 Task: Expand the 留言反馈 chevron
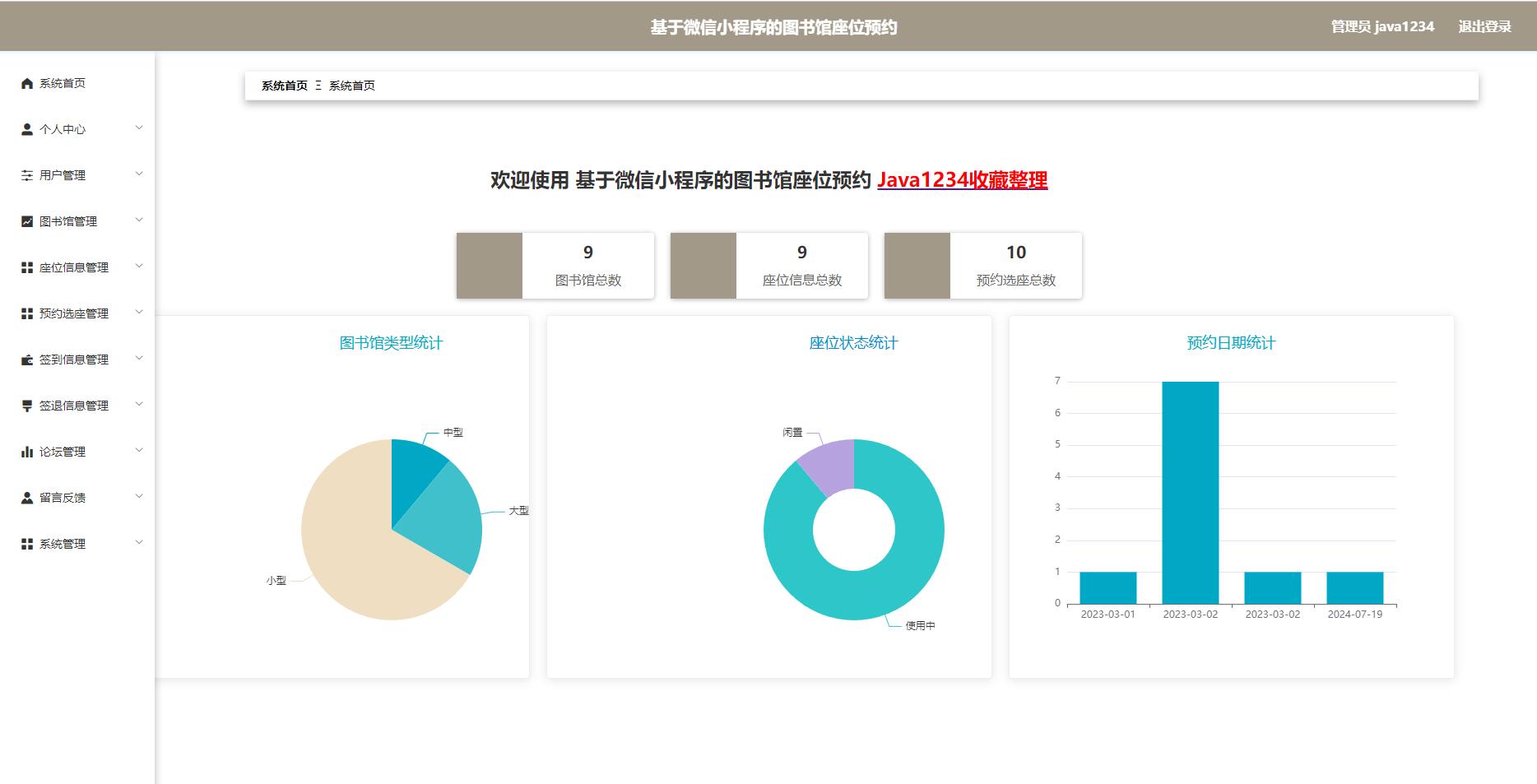pos(139,496)
